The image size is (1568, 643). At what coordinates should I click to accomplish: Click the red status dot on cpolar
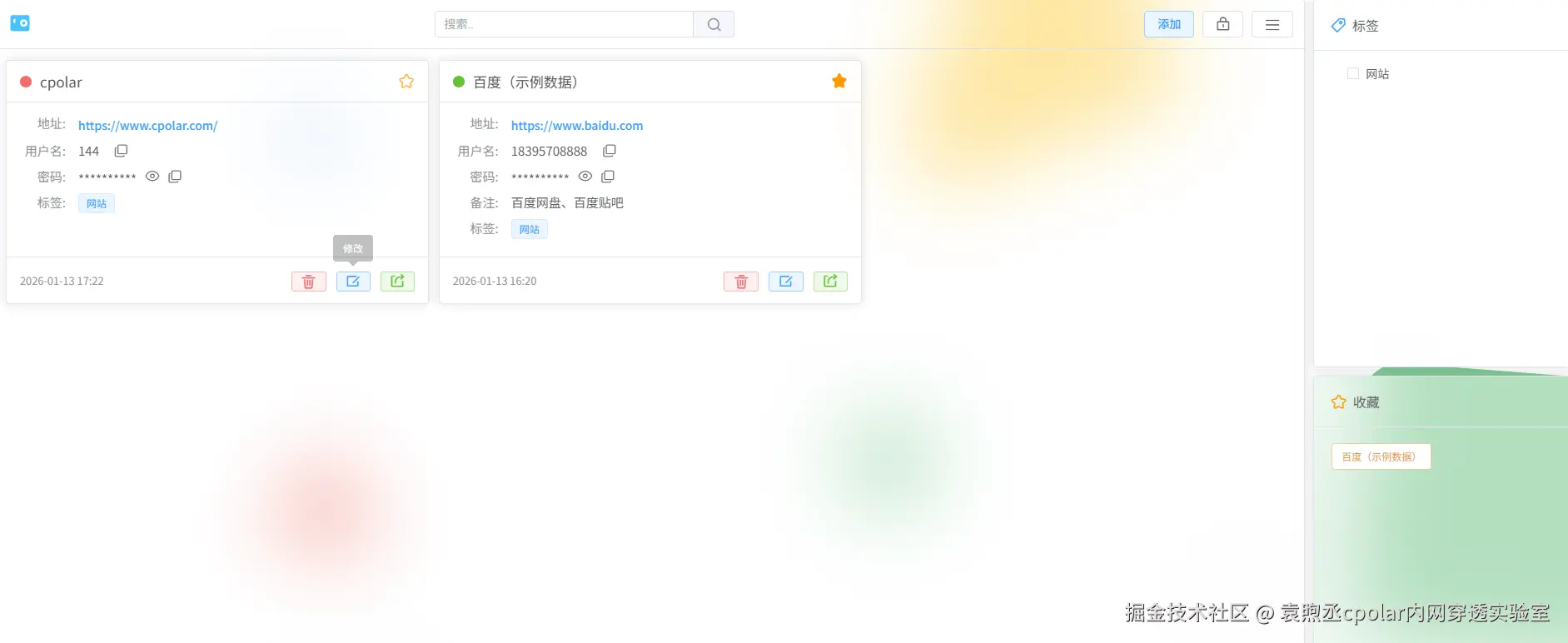pyautogui.click(x=26, y=82)
